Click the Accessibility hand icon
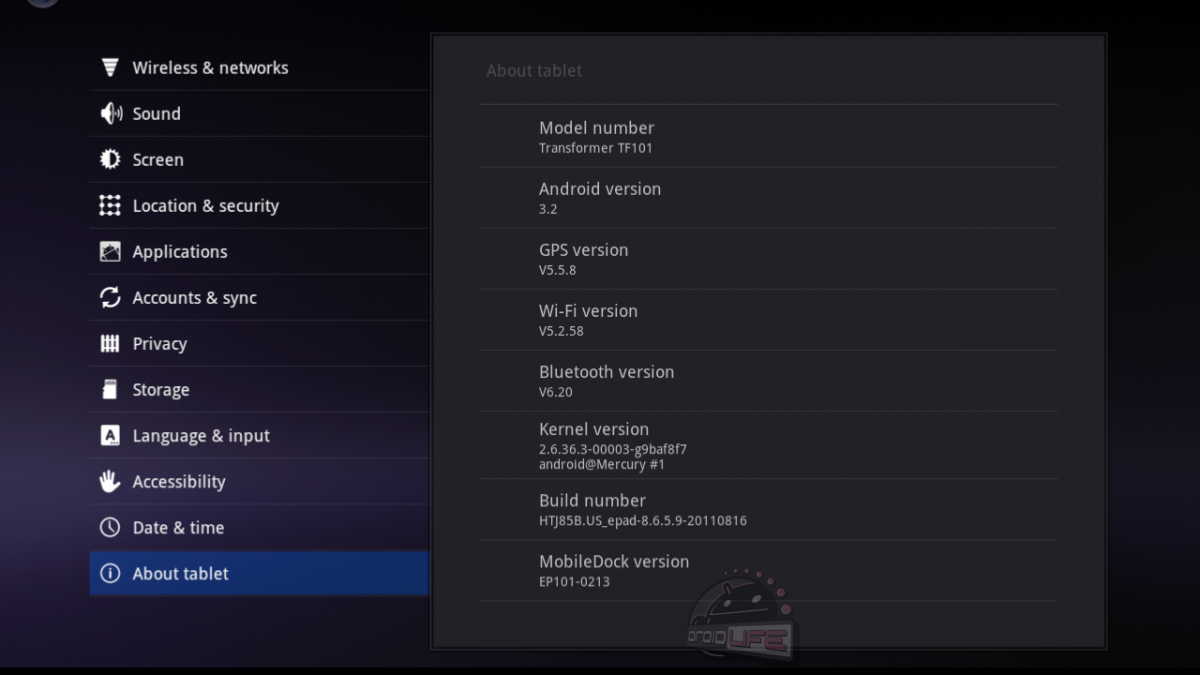Image resolution: width=1200 pixels, height=675 pixels. [110, 482]
